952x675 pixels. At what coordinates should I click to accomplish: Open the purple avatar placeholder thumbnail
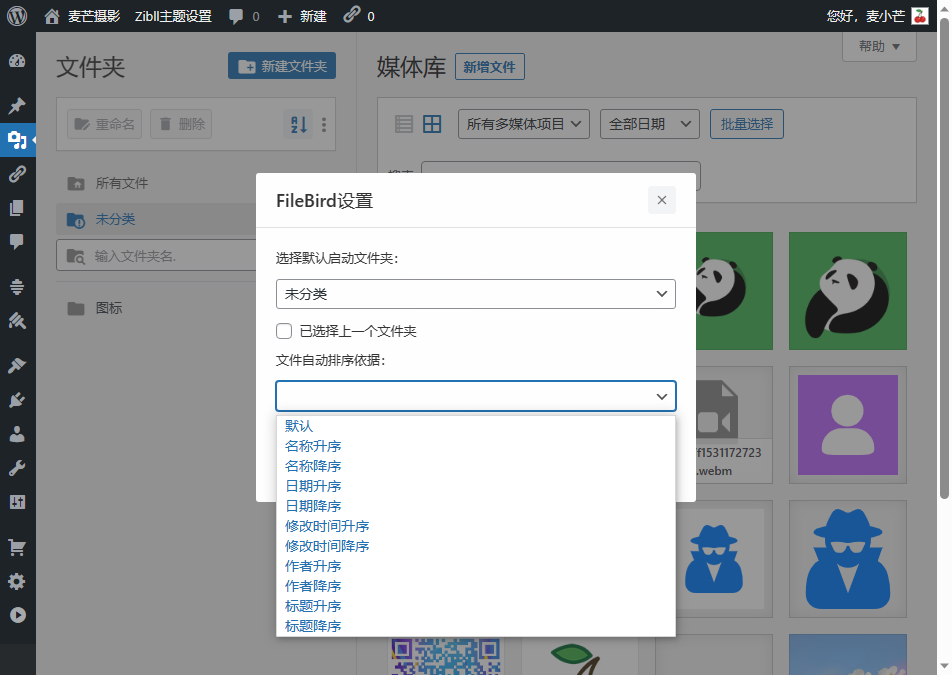click(x=848, y=425)
